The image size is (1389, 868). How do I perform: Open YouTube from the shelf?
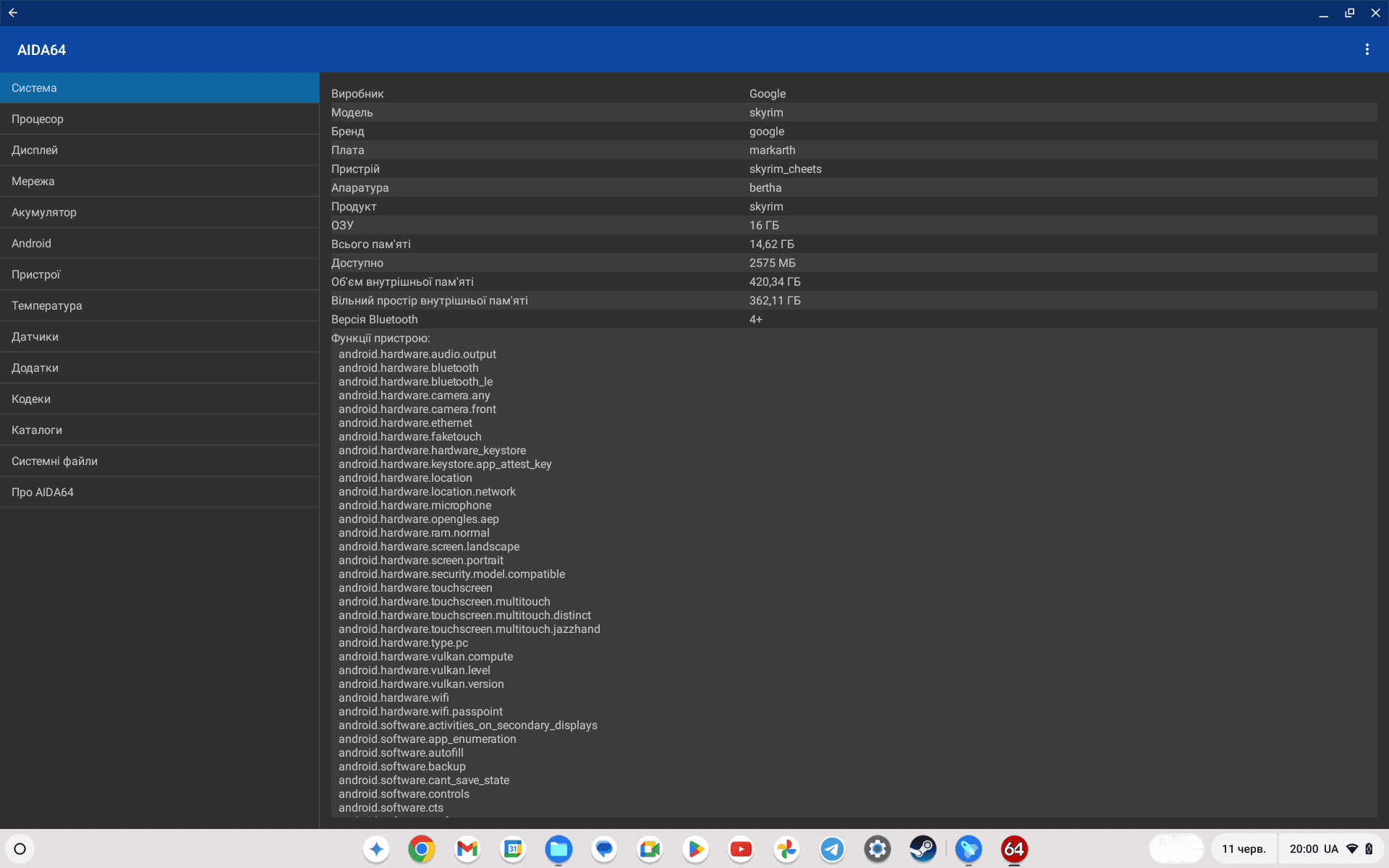[741, 848]
